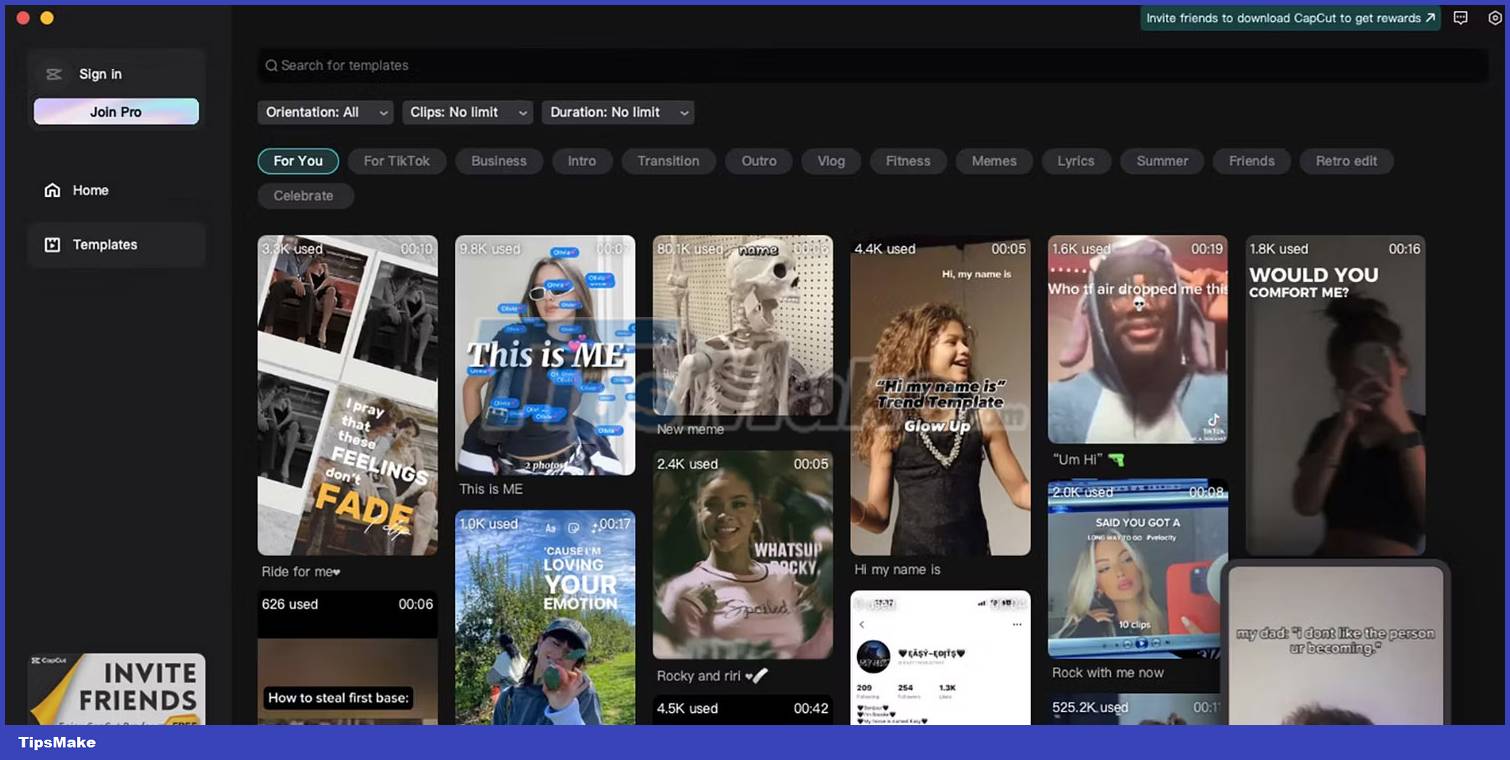Screen dimensions: 1510x760
Task: Open the Duration dropdown
Action: click(x=617, y=112)
